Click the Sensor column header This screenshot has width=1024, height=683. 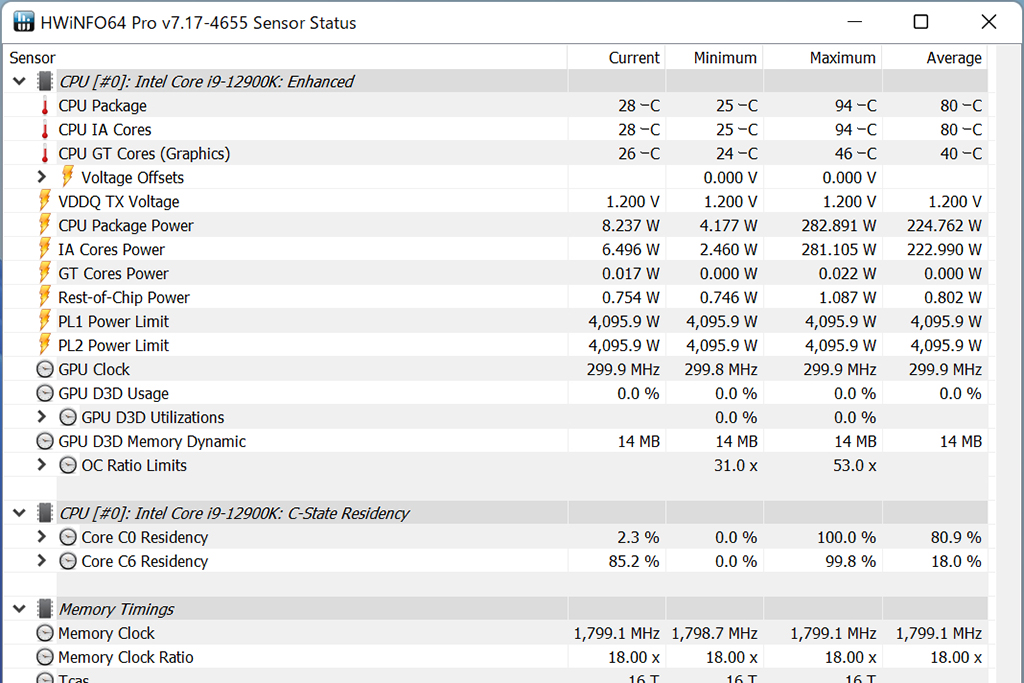(x=33, y=58)
